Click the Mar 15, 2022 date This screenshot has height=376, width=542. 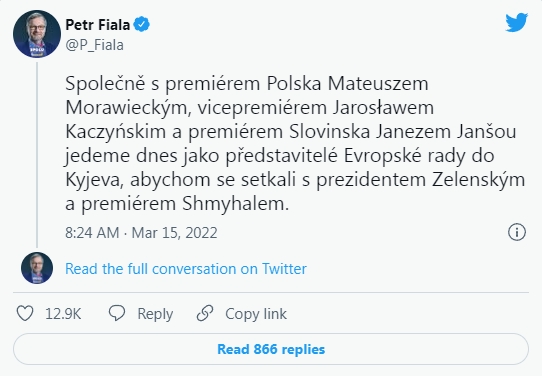tap(174, 233)
